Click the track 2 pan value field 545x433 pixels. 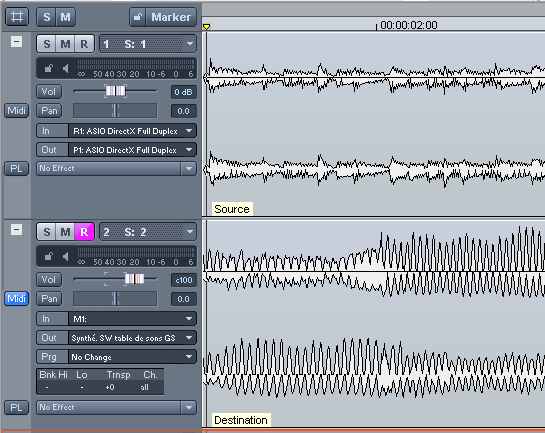pyautogui.click(x=184, y=299)
